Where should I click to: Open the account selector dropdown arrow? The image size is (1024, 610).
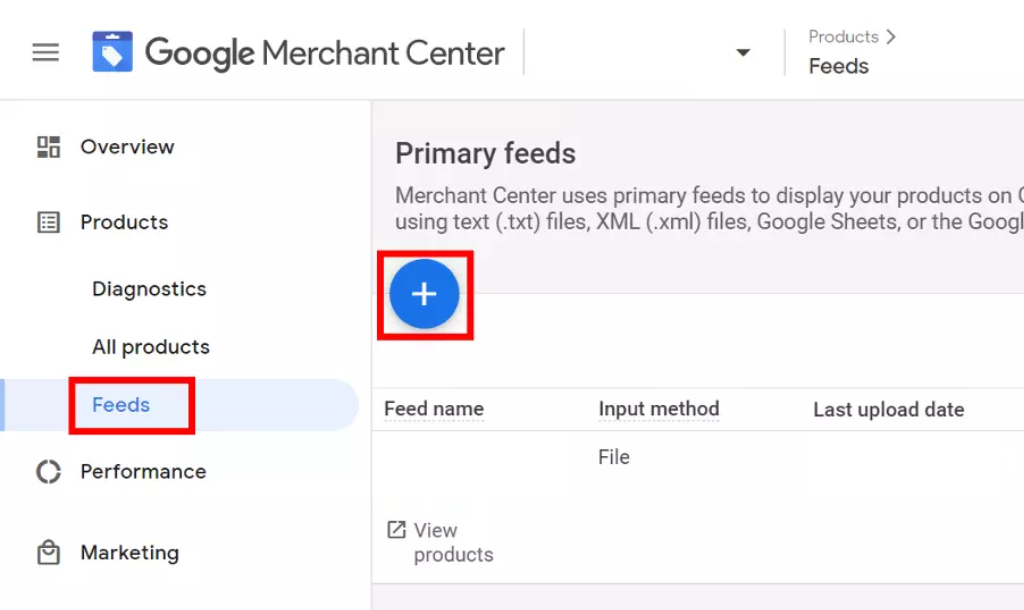coord(743,52)
